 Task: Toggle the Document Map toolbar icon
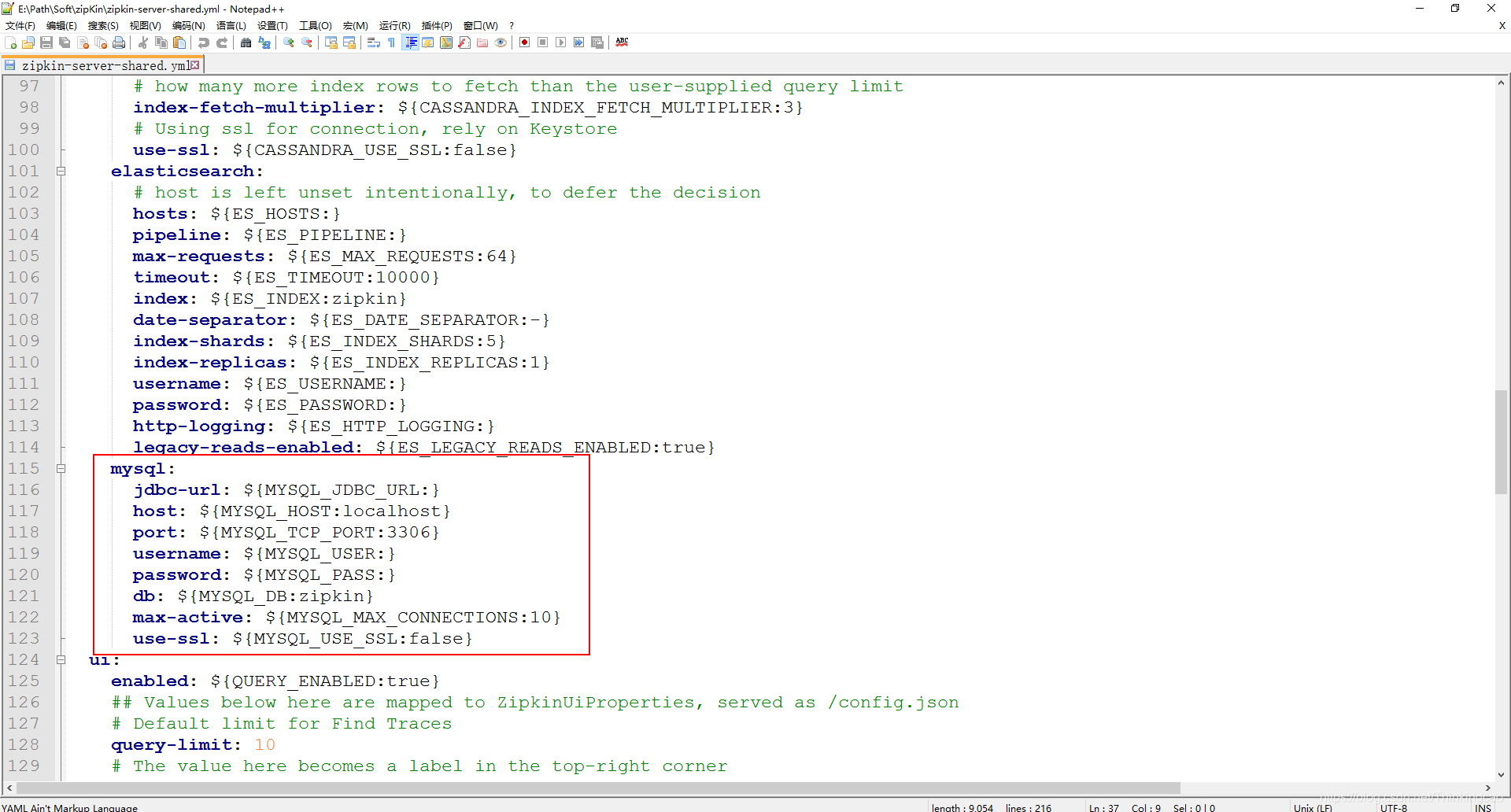[x=446, y=42]
